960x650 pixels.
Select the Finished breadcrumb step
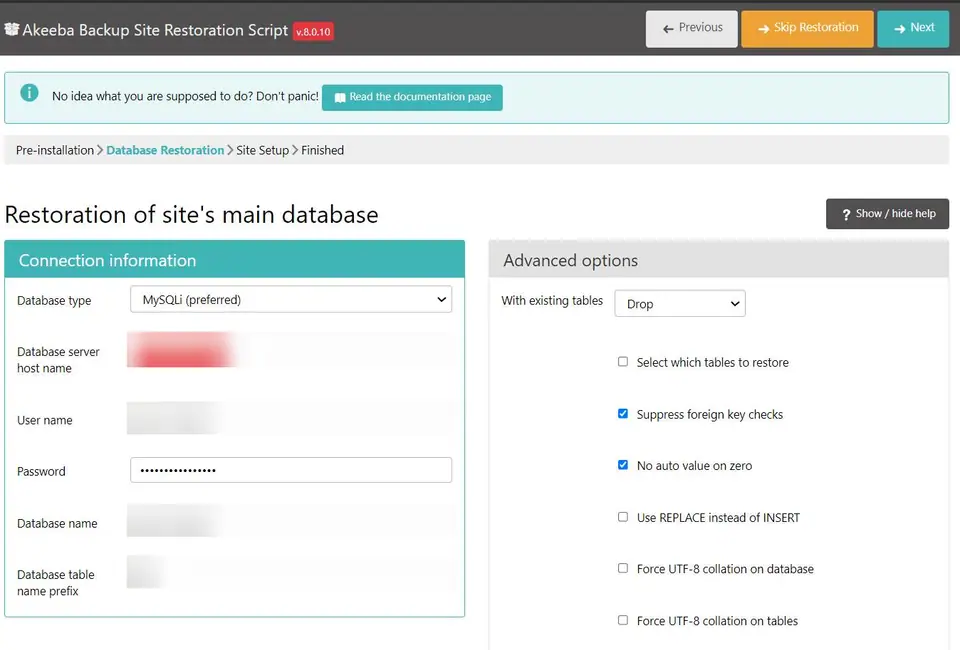(x=322, y=150)
